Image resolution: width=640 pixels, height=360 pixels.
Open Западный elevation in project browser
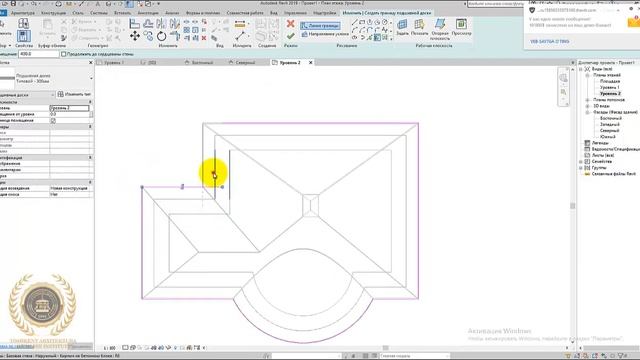(x=610, y=124)
